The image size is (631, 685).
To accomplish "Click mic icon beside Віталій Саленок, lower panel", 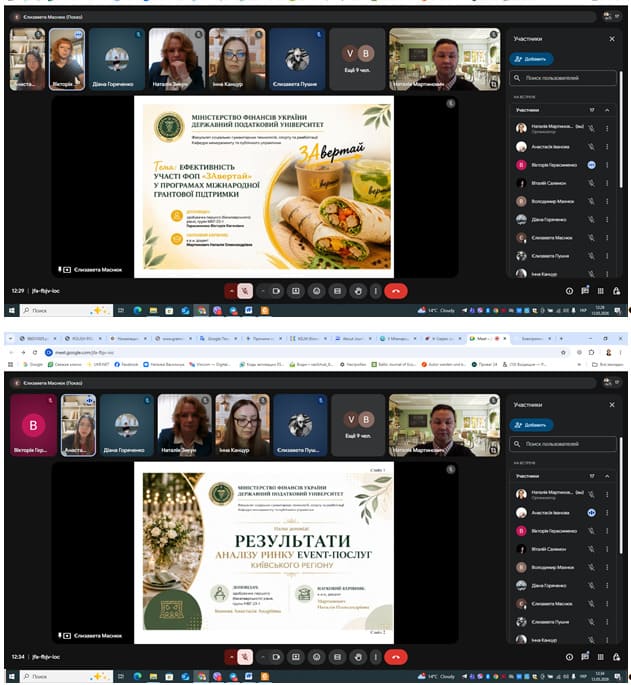I will coord(591,549).
